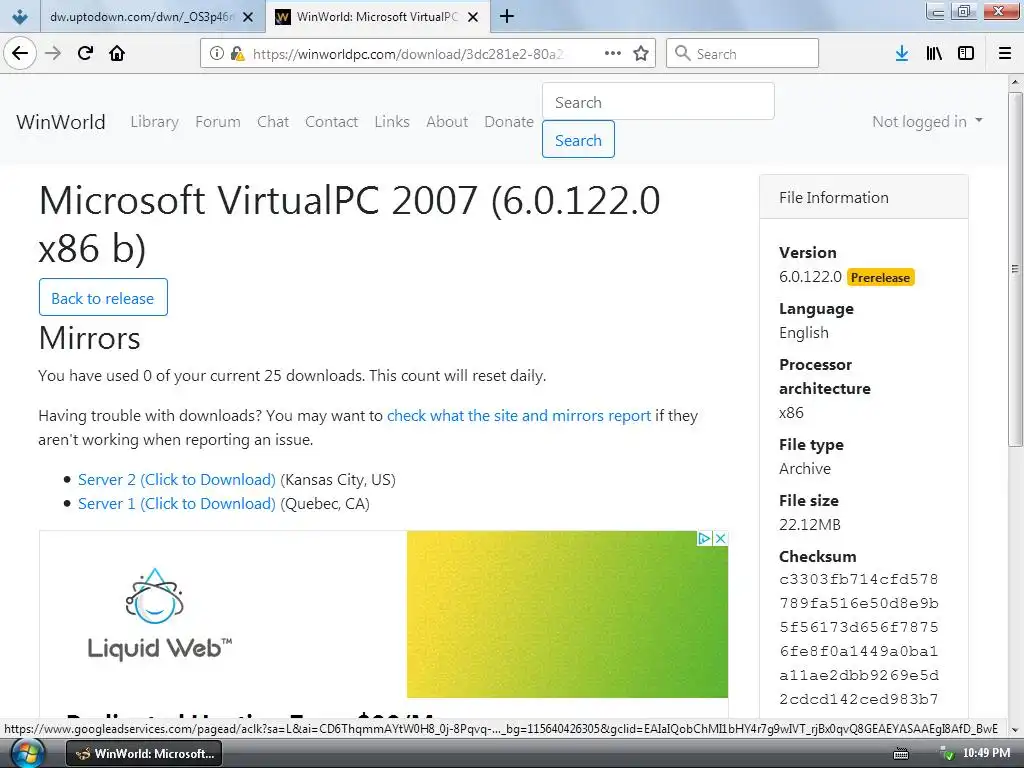Click the WinWorld taskbar window button

pyautogui.click(x=144, y=754)
